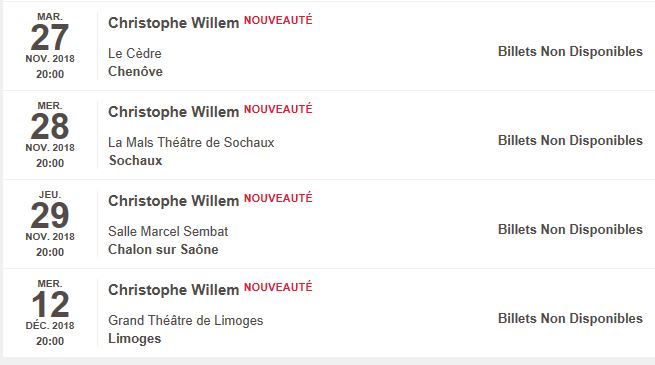Select Salle Marcel Sembat venue
Screen dimensions: 655x365
tap(168, 231)
